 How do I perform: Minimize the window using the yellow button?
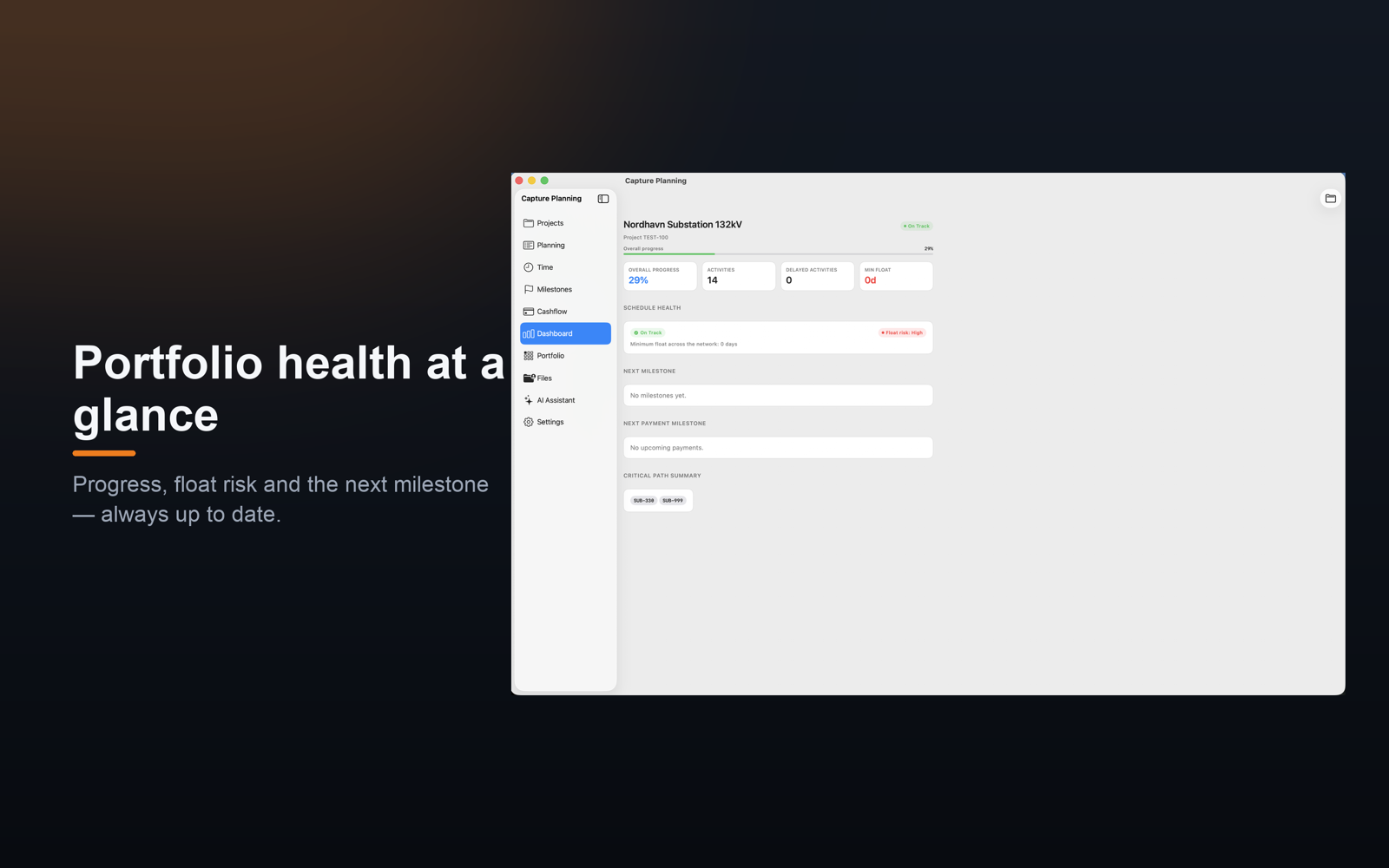[x=532, y=181]
